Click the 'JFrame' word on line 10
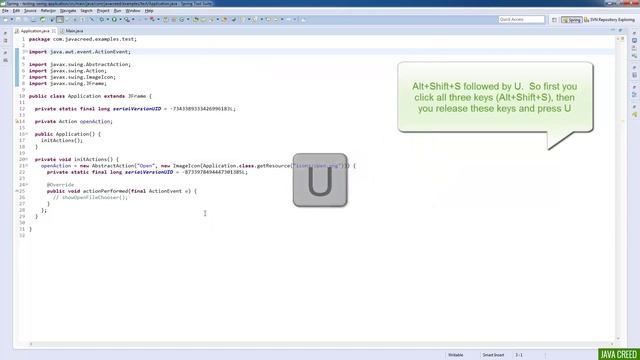This screenshot has height=360, width=640. tap(137, 96)
